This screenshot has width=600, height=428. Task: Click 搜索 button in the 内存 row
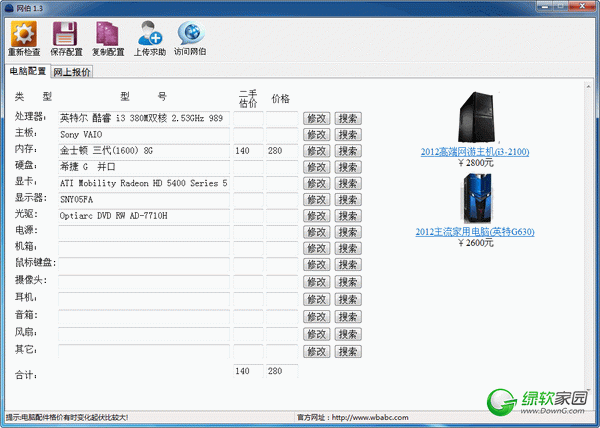pyautogui.click(x=348, y=151)
